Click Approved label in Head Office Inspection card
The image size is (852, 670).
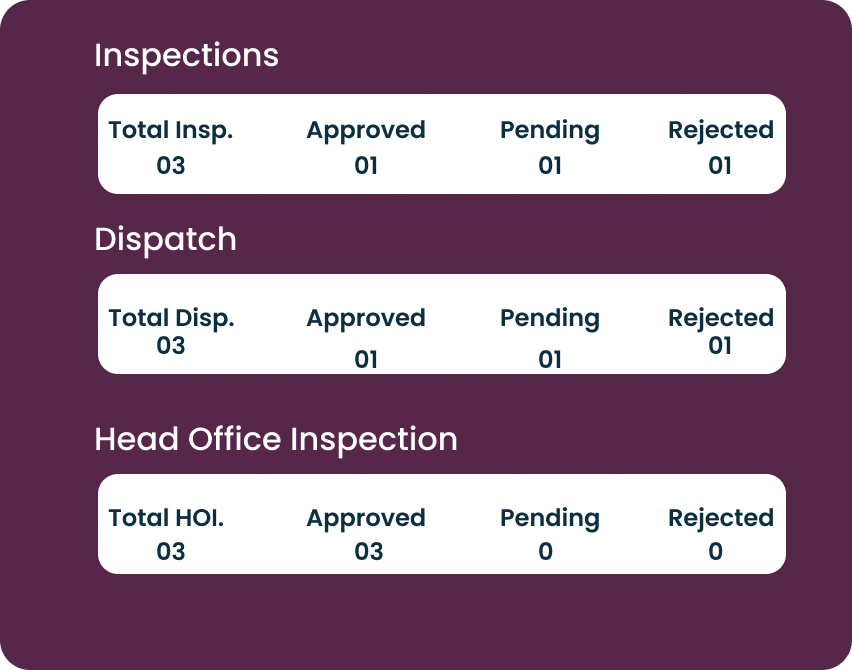[366, 518]
